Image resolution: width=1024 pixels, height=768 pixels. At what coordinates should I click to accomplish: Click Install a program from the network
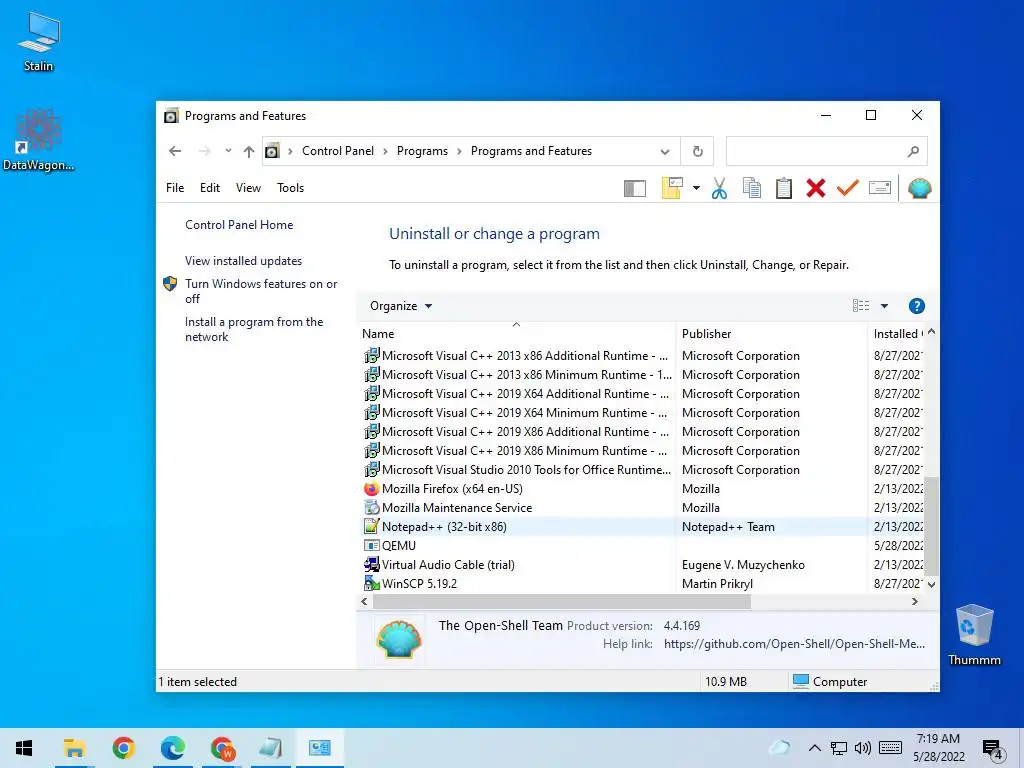click(254, 329)
